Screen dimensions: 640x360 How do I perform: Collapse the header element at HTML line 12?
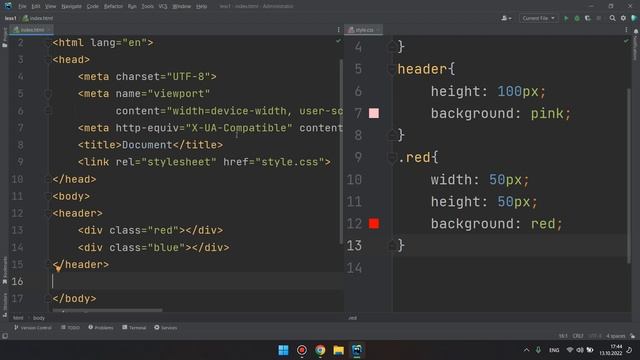pos(48,213)
